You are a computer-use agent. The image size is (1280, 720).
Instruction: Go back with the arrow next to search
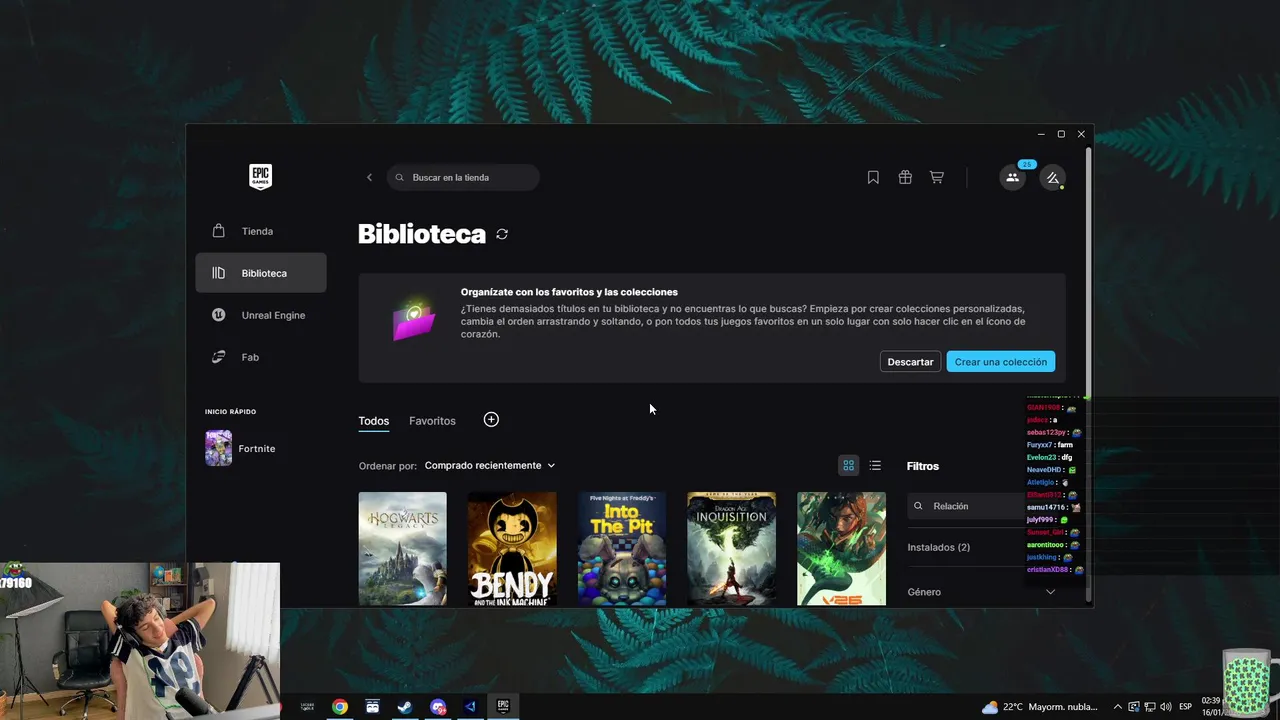[369, 177]
